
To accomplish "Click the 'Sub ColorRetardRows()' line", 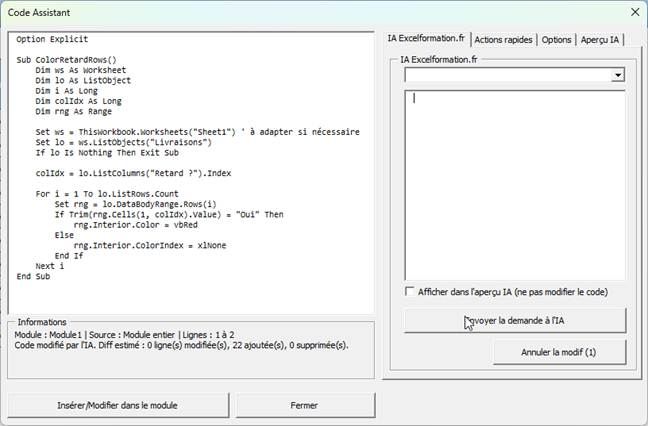I will (x=67, y=60).
